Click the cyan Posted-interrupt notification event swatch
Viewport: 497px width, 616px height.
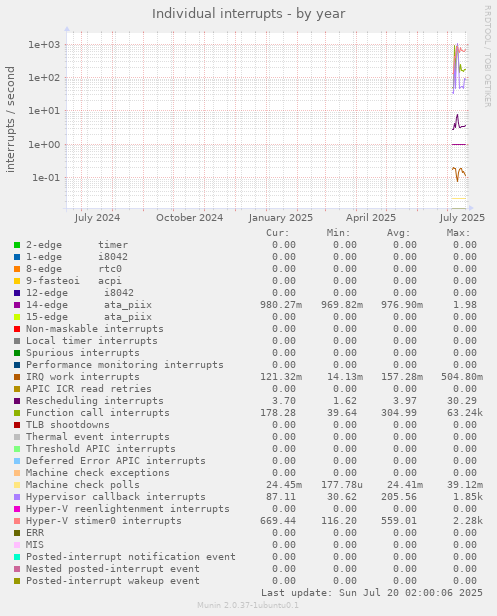pos(17,557)
